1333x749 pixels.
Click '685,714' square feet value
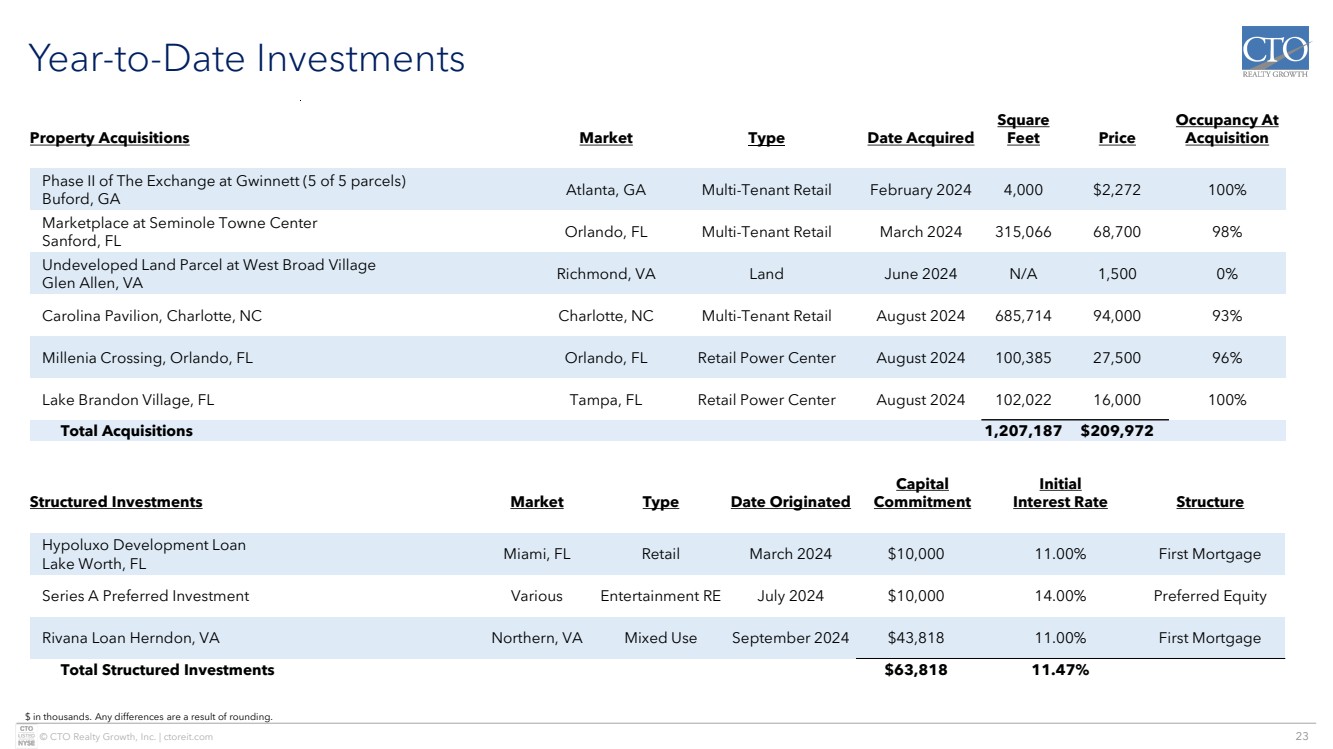(x=1023, y=316)
